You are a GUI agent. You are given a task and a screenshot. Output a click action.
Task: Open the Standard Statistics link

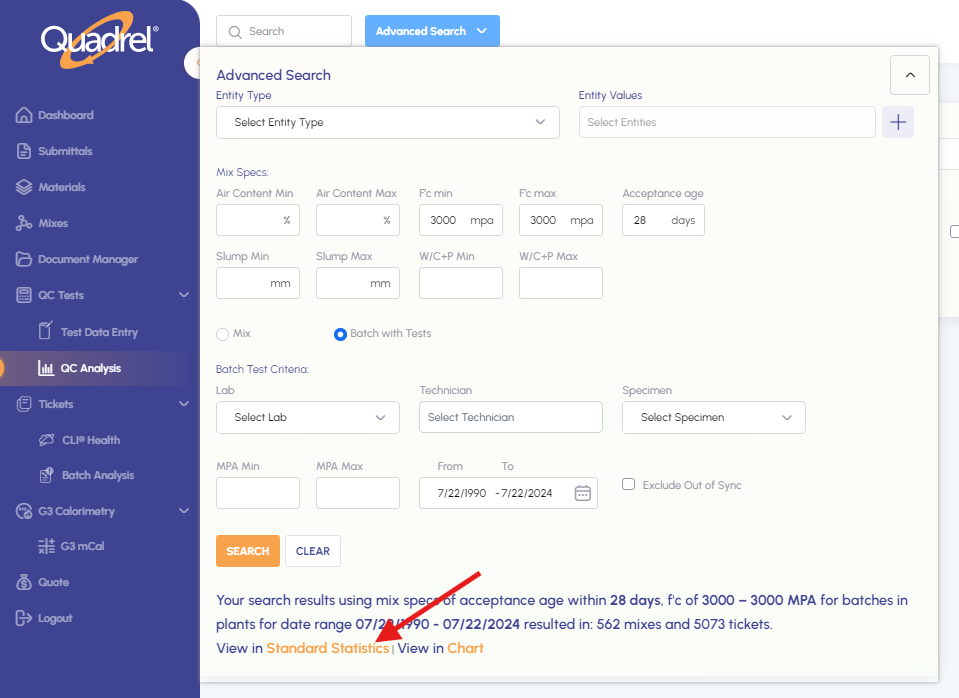327,648
